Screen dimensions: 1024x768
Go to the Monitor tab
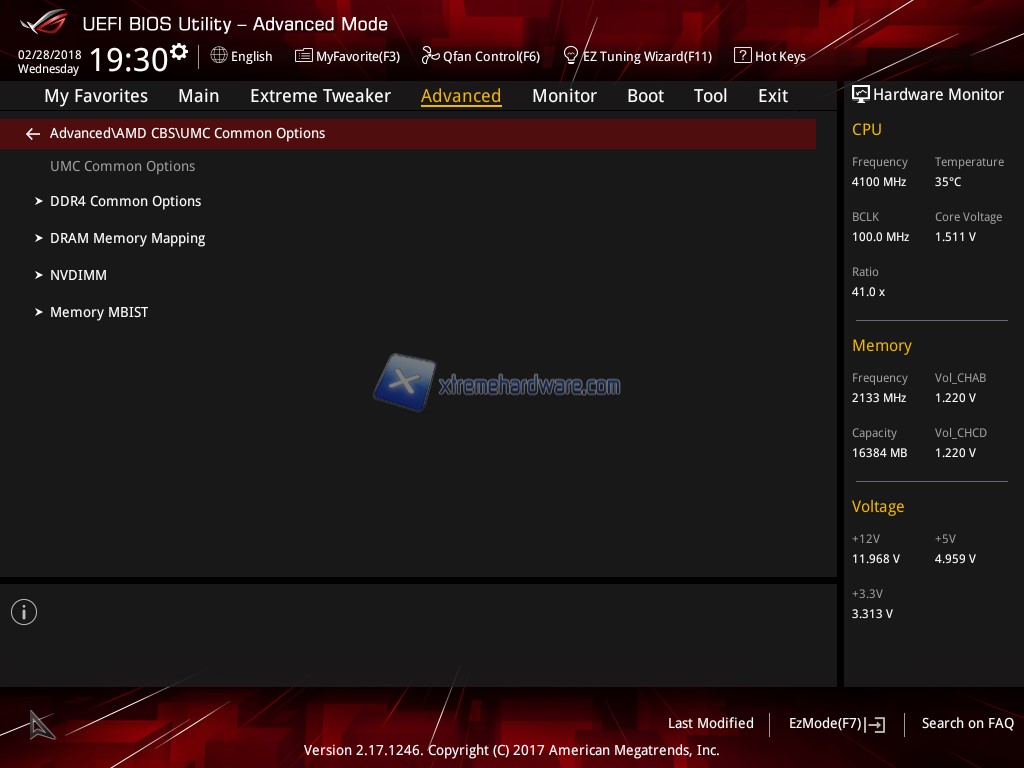[564, 96]
